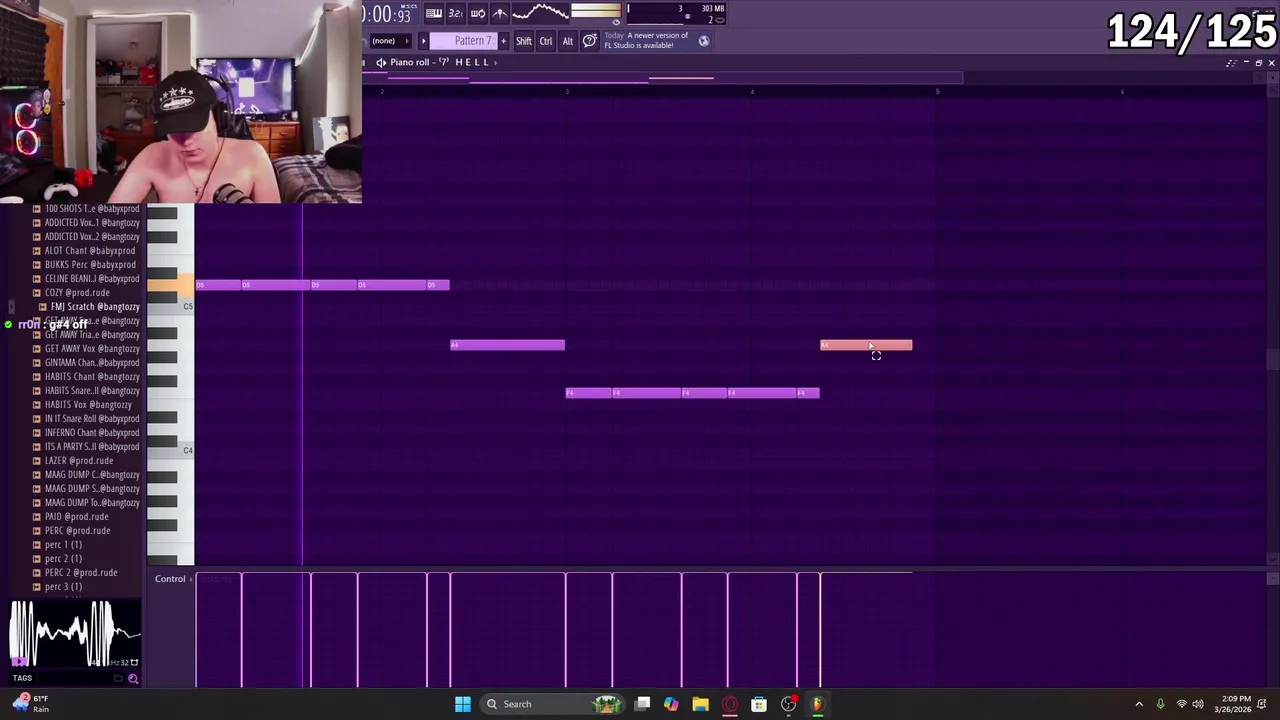Screen dimensions: 1280x720
Task: Select the long A4 note at bar 2
Action: point(508,345)
